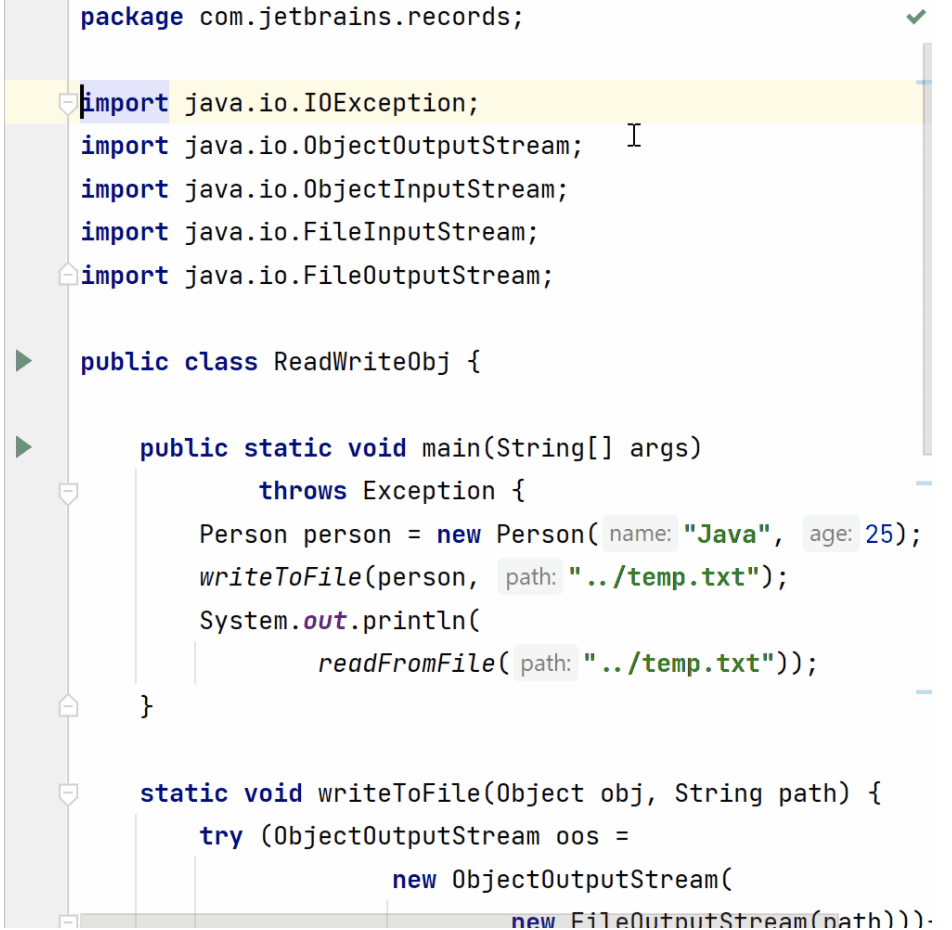
Task: Run the ReadWriteObj class from gutter
Action: tap(24, 361)
